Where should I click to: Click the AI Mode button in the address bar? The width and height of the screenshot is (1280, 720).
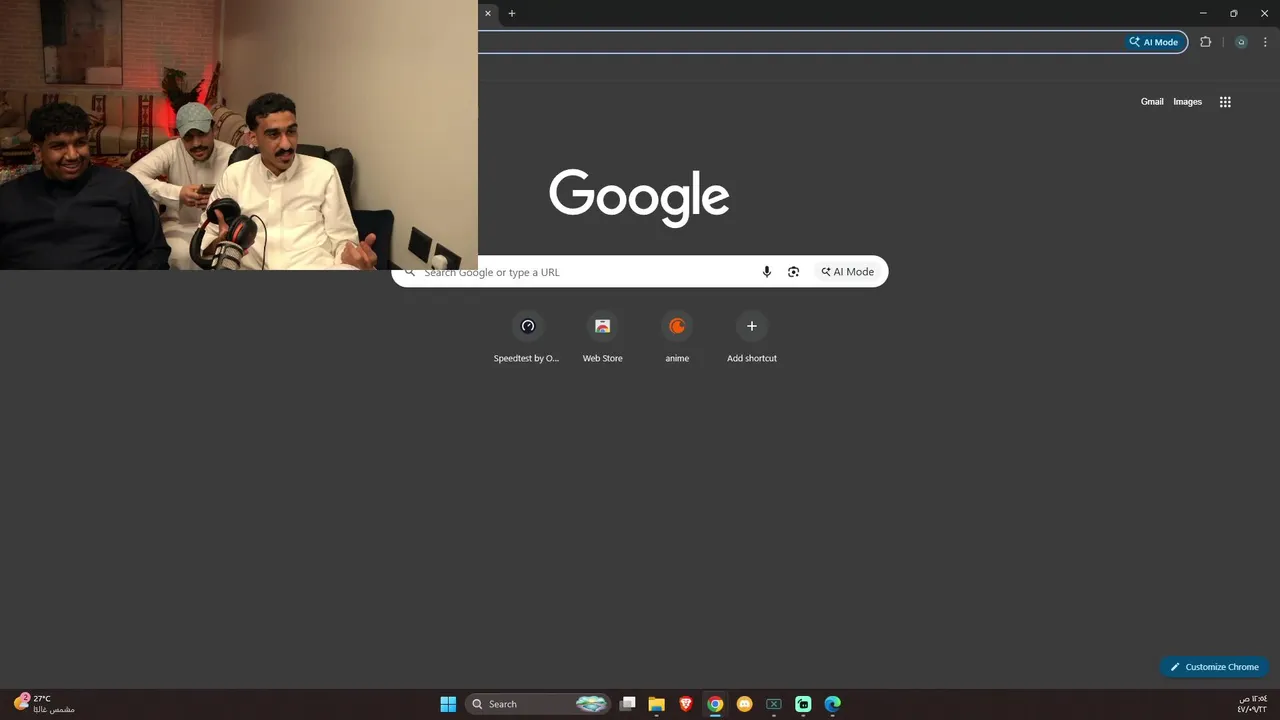[x=1154, y=42]
